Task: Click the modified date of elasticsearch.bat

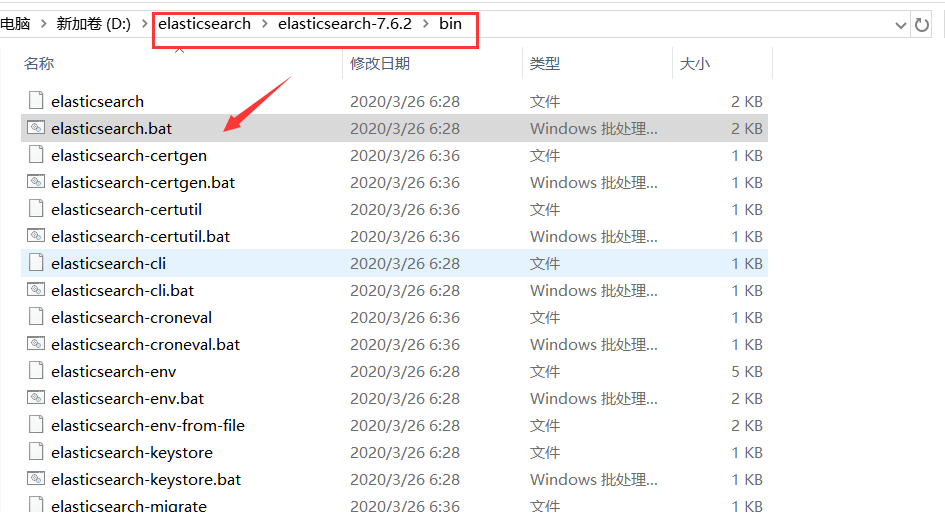Action: (404, 128)
